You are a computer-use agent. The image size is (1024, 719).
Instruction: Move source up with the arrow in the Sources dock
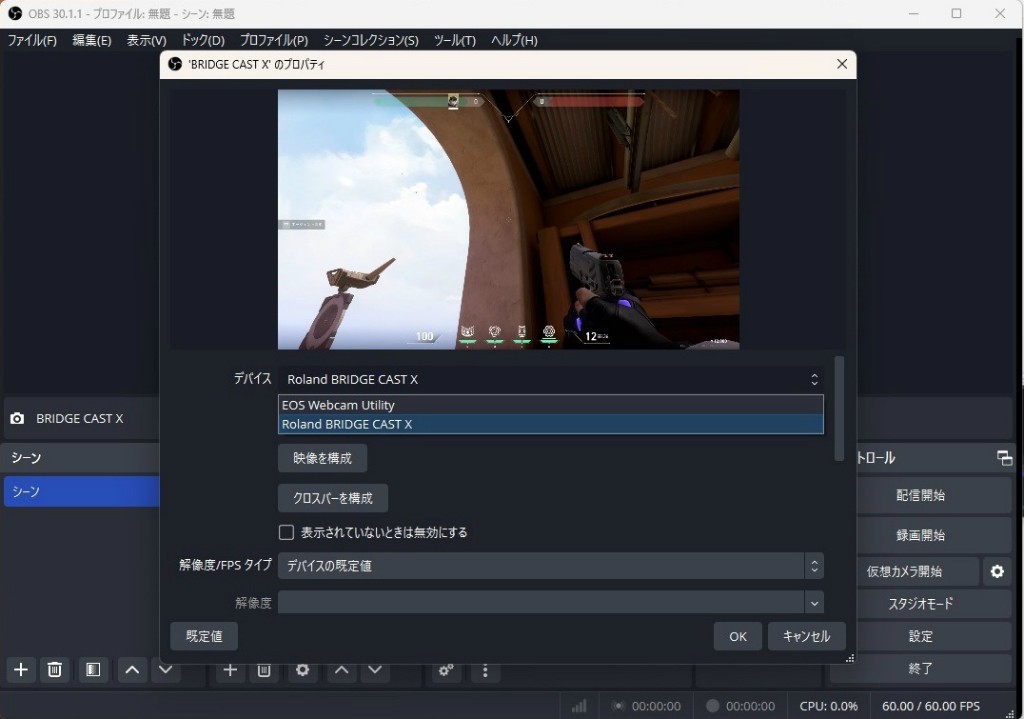click(x=342, y=670)
